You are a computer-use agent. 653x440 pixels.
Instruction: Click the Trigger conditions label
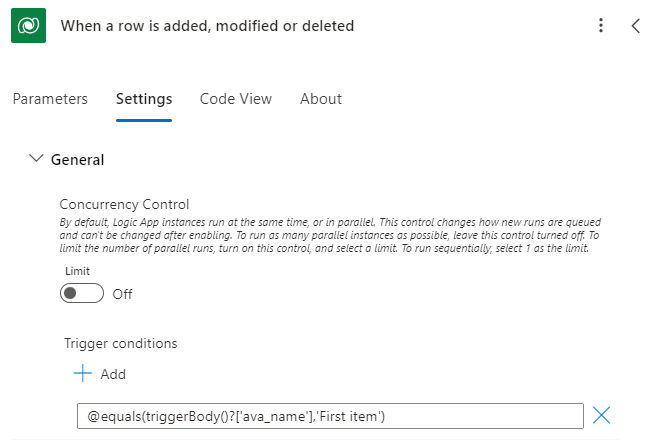click(x=120, y=343)
